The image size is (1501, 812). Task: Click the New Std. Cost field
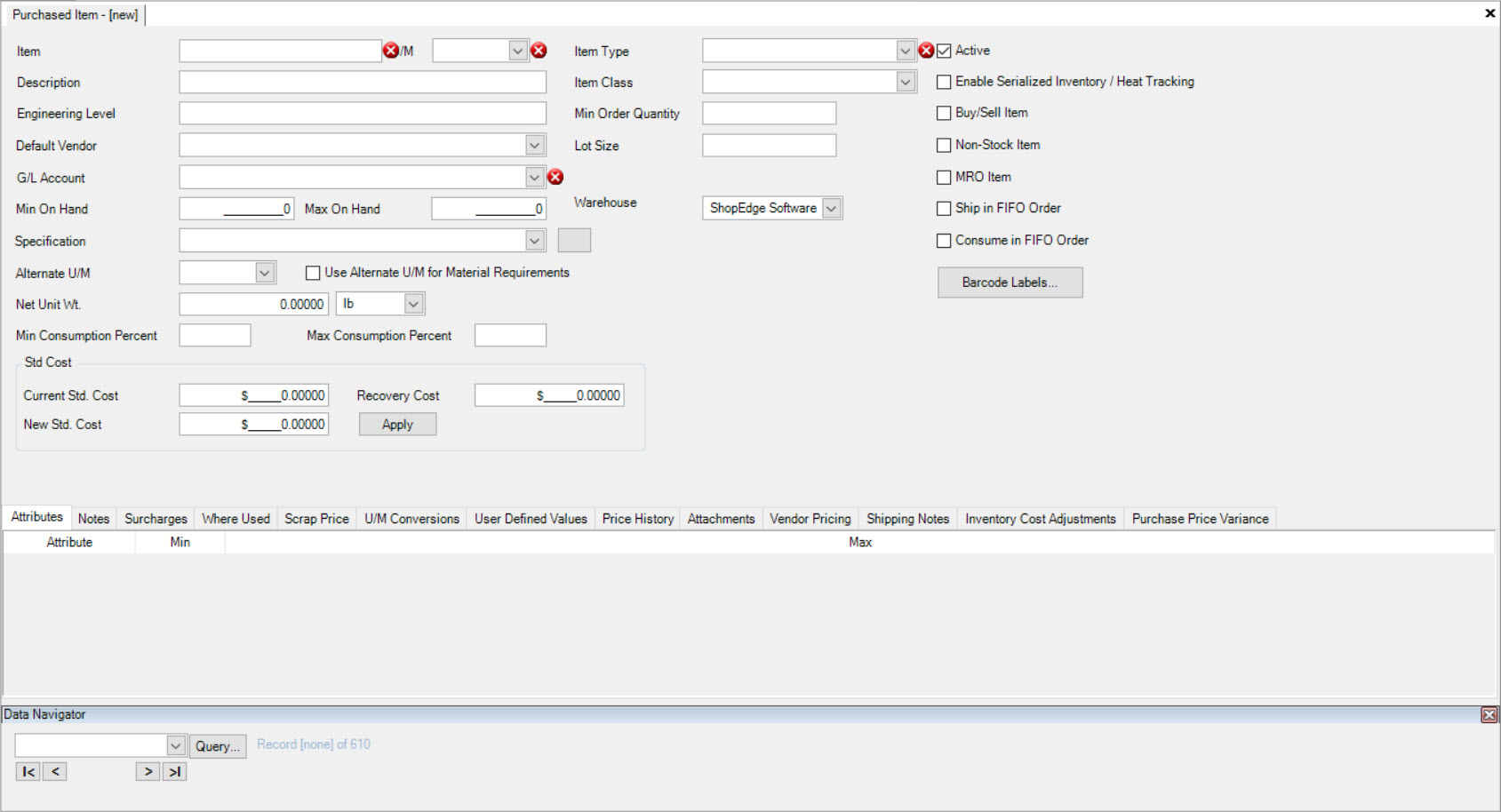tap(254, 425)
